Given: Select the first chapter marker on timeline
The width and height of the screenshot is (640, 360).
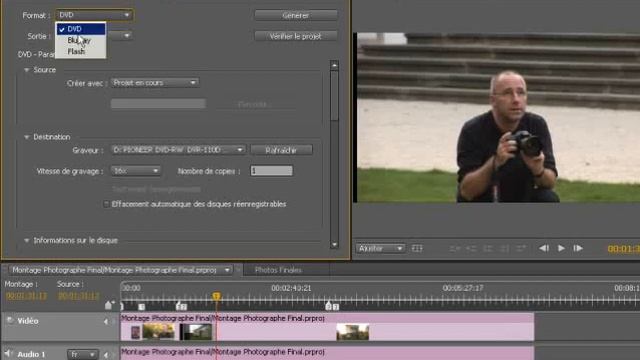Looking at the screenshot, I should [141, 307].
